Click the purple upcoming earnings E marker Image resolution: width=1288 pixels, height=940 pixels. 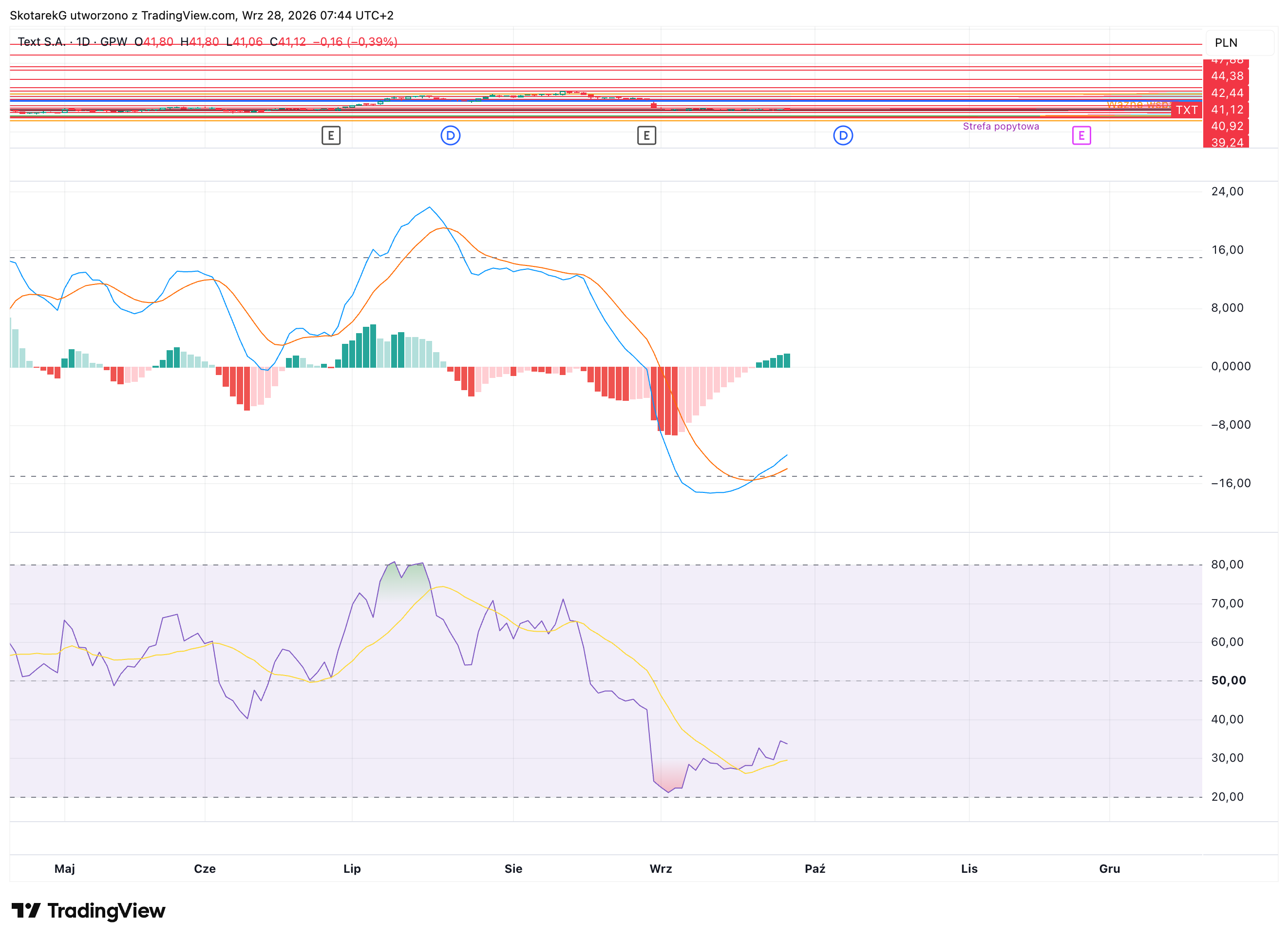tap(1081, 135)
